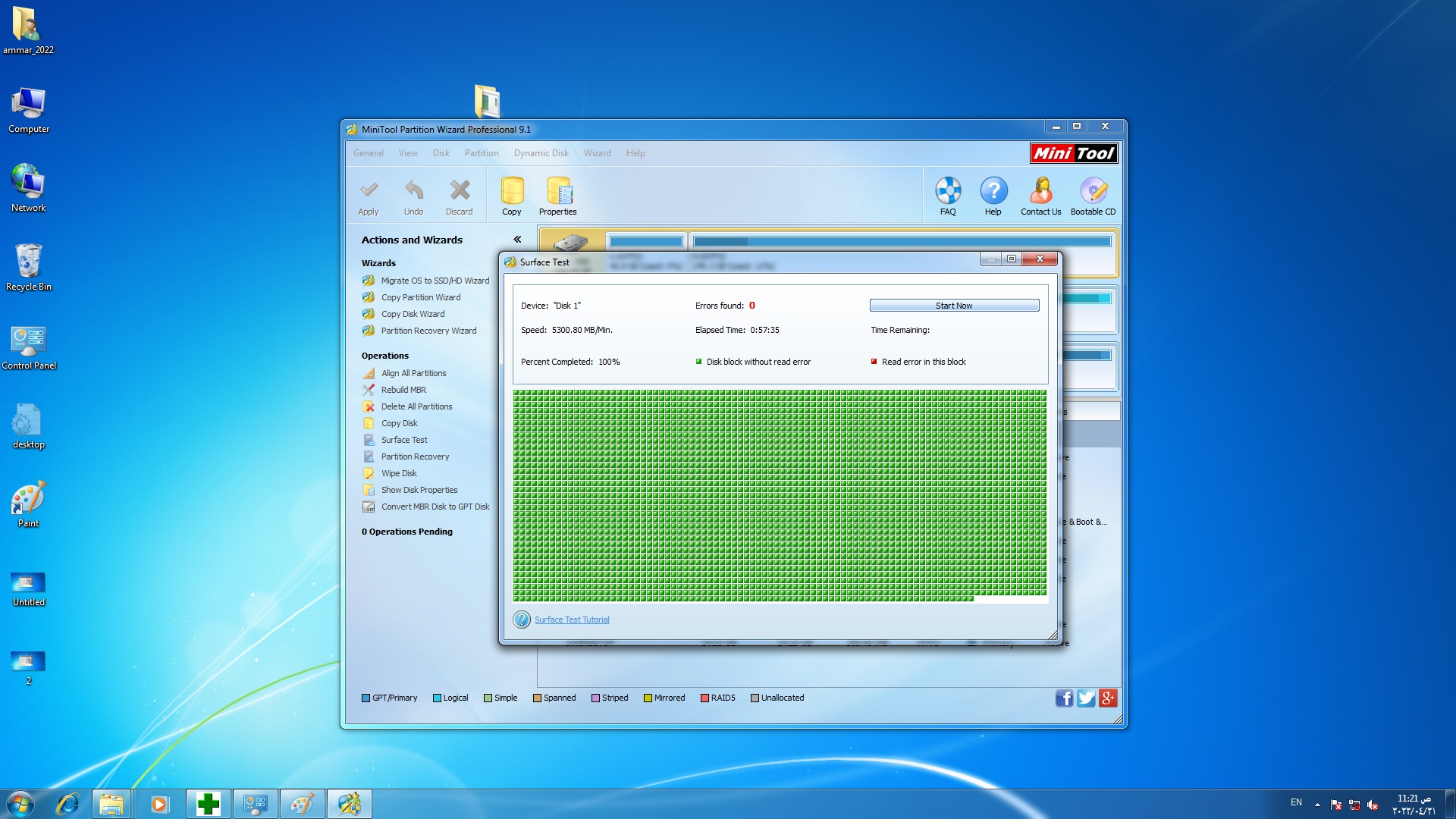Image resolution: width=1456 pixels, height=819 pixels.
Task: Select Copy Disk operation
Action: (391, 423)
